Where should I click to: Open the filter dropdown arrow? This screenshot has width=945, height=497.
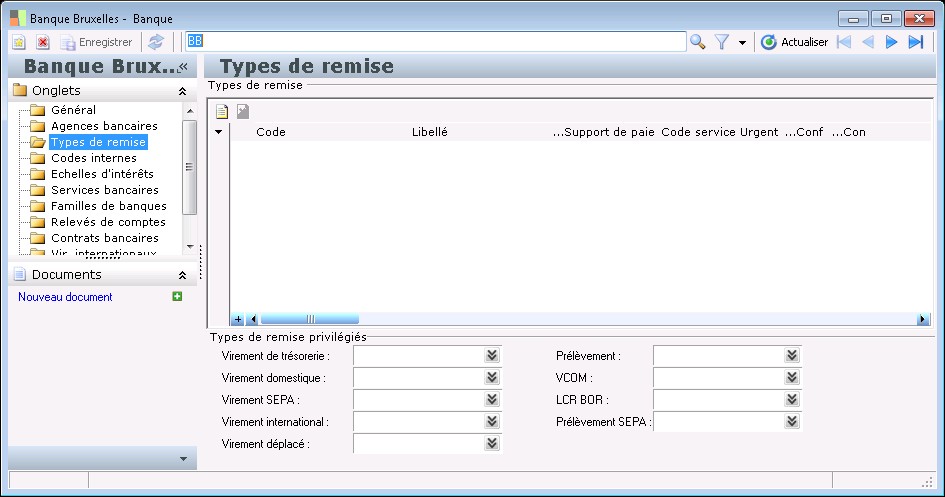point(742,43)
